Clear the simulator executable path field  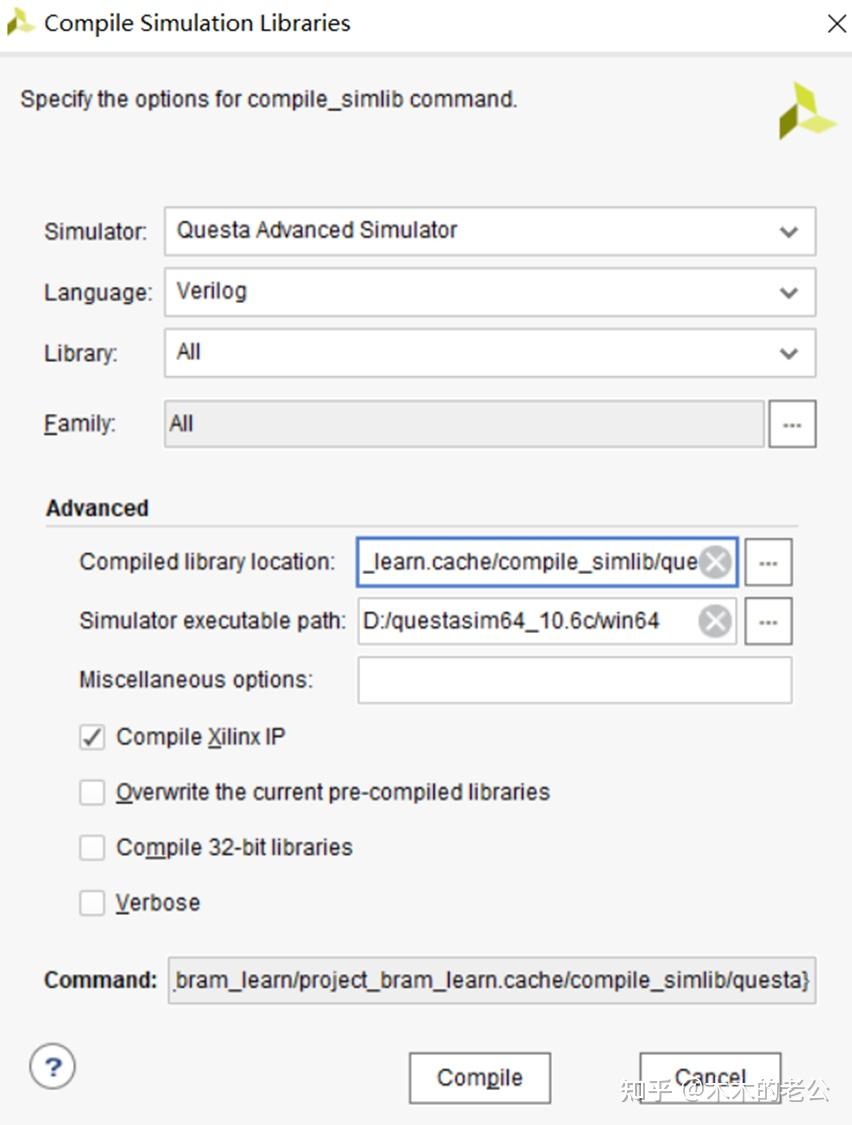coord(715,622)
